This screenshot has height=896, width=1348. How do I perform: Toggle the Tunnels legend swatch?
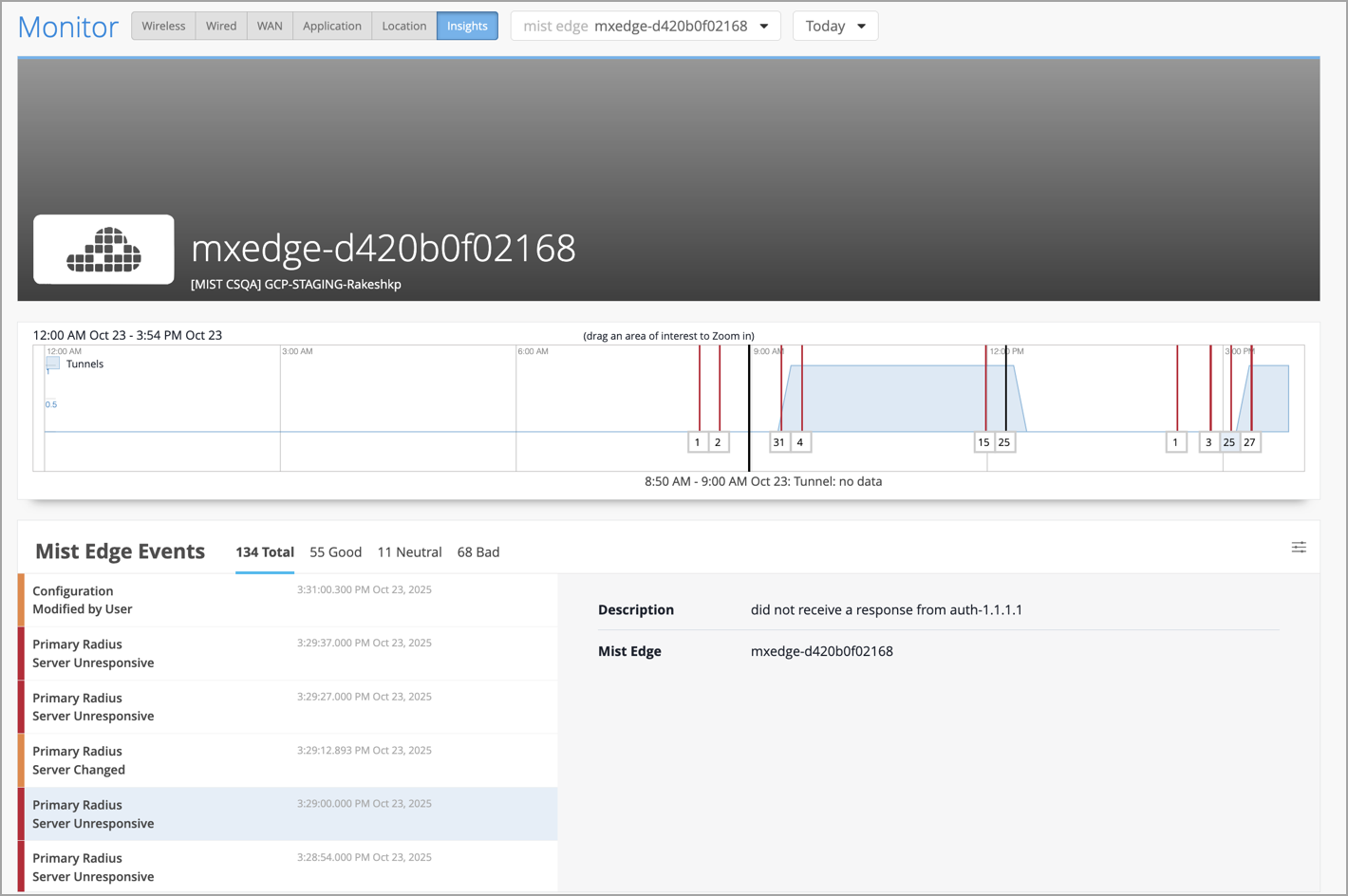(x=53, y=364)
